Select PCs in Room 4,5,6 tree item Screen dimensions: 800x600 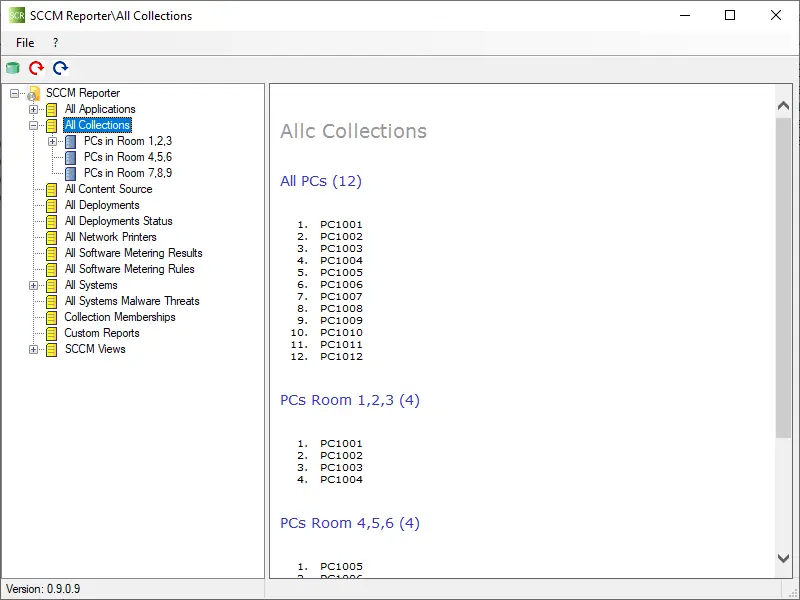coord(128,157)
